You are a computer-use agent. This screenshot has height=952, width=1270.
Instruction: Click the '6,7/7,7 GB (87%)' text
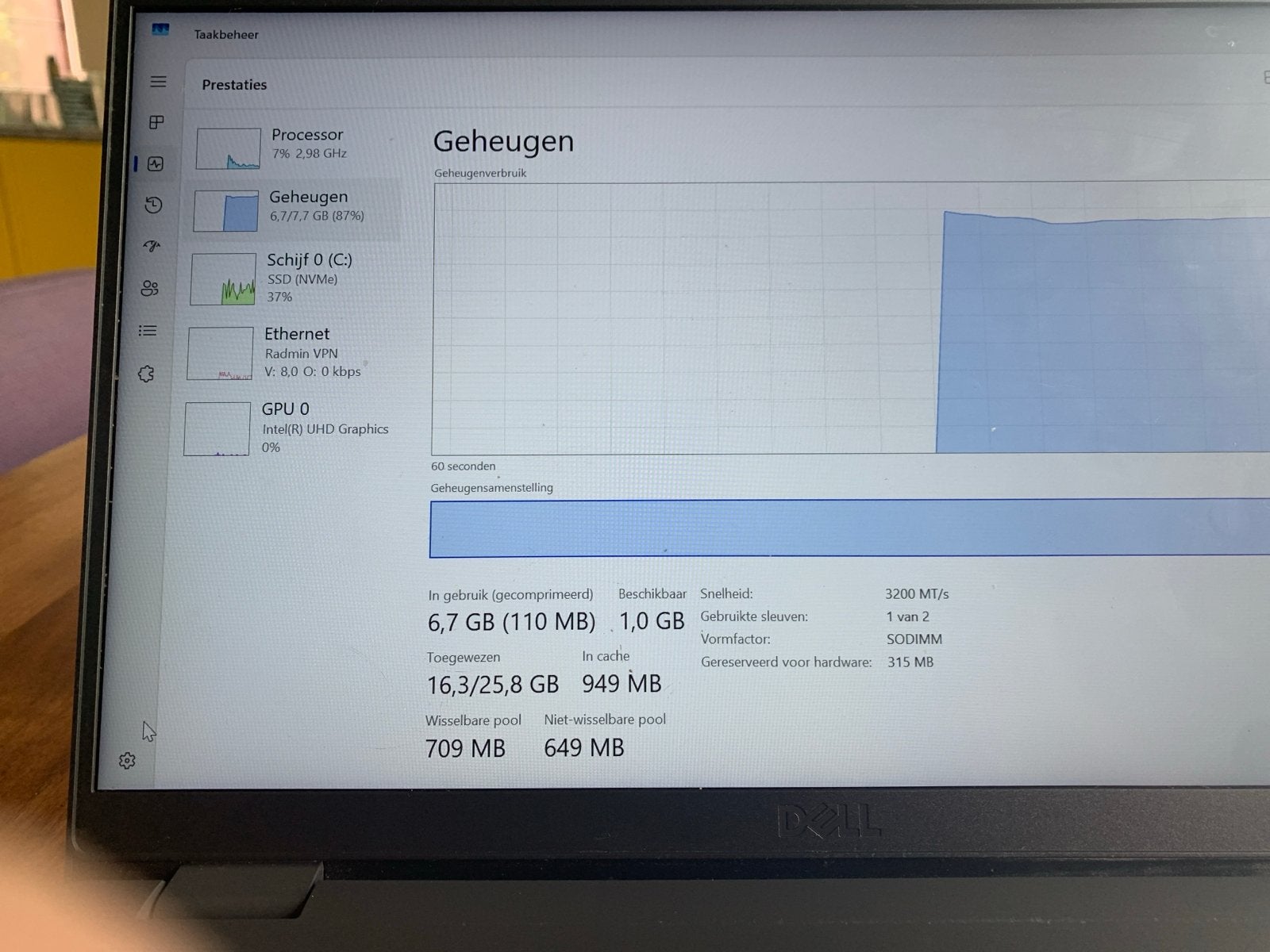click(317, 216)
